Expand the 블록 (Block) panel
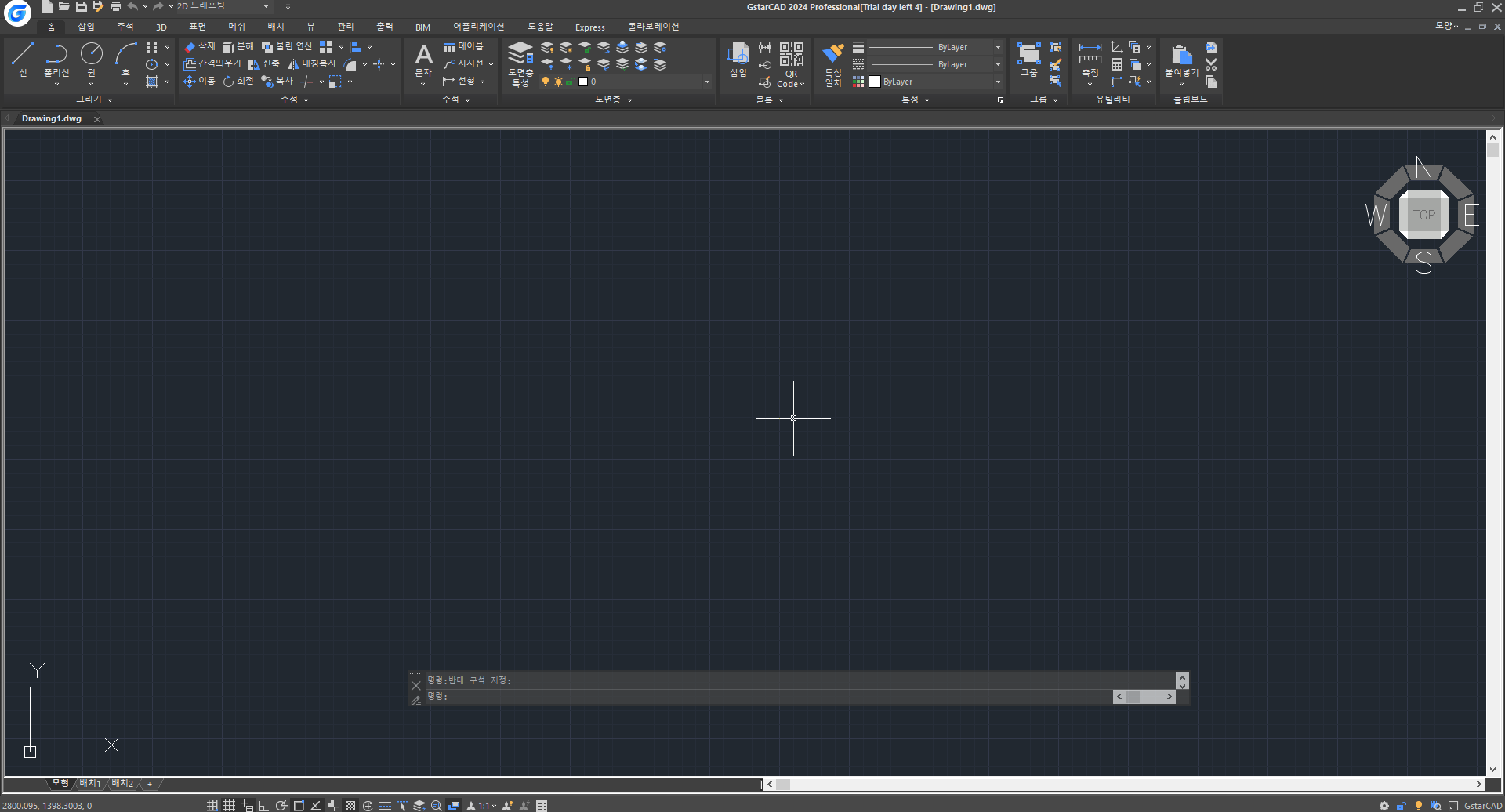1505x812 pixels. click(770, 100)
